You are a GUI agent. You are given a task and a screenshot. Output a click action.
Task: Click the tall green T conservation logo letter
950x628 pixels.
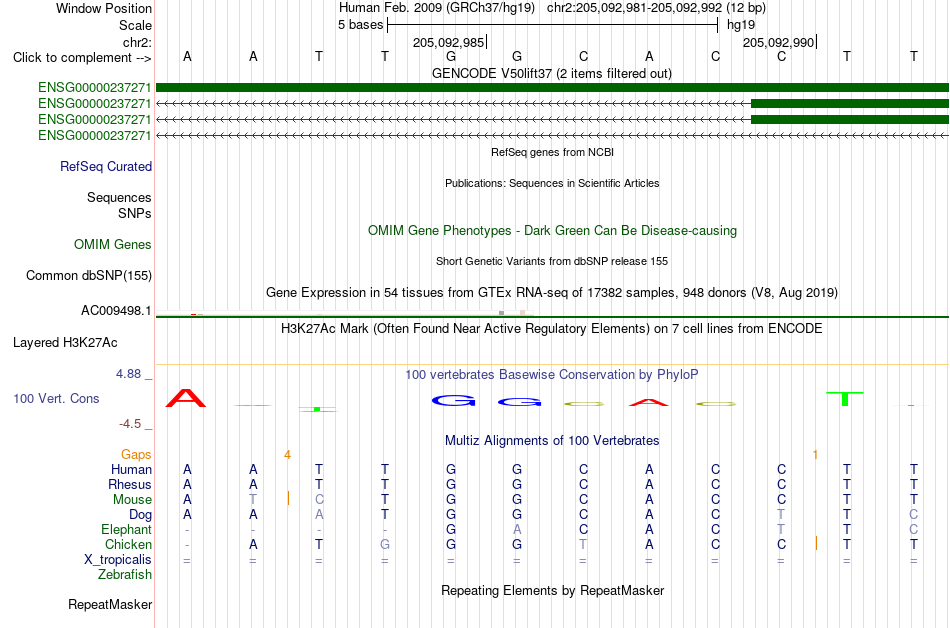[845, 399]
